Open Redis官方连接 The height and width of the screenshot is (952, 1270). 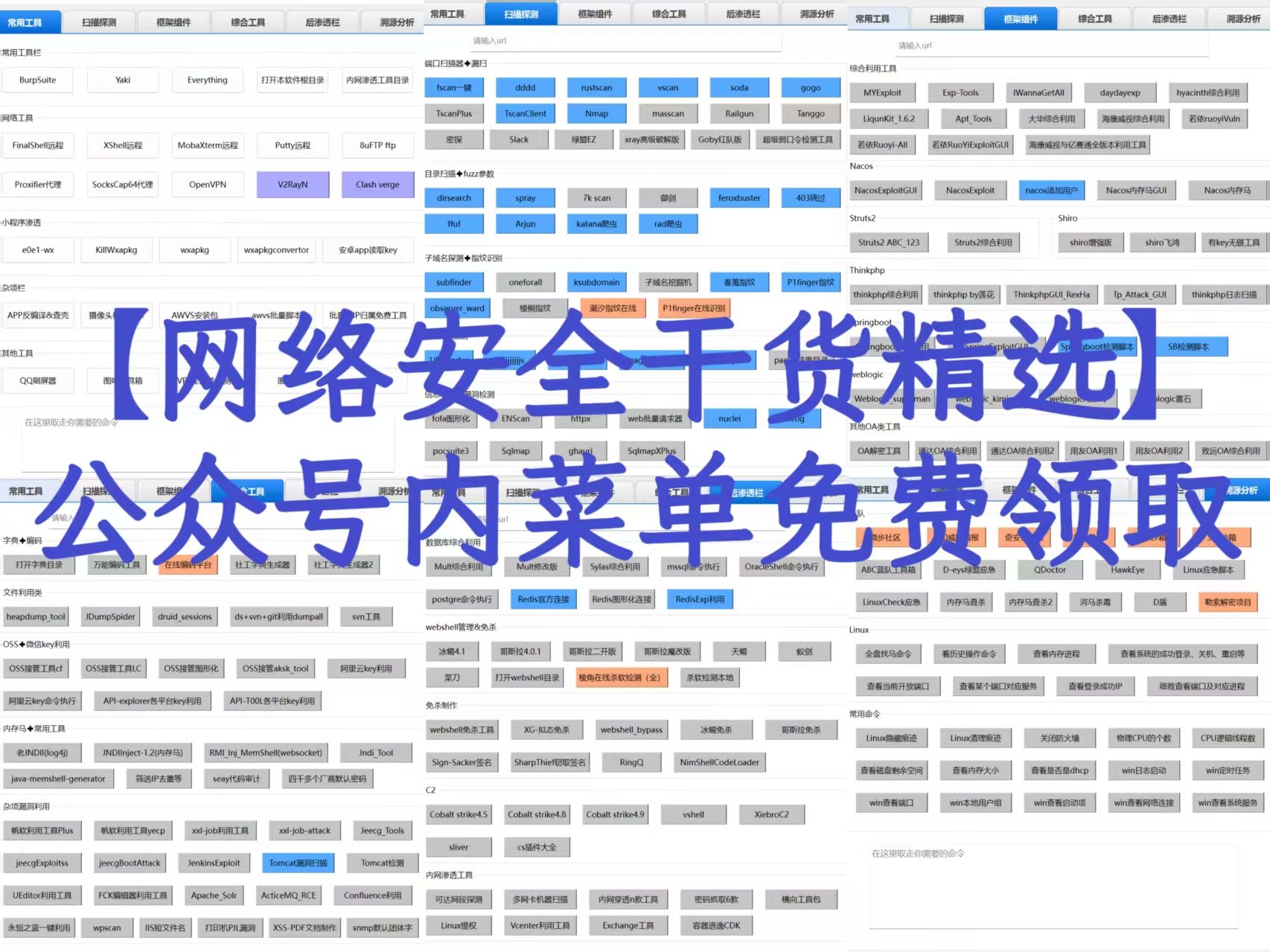click(x=543, y=600)
